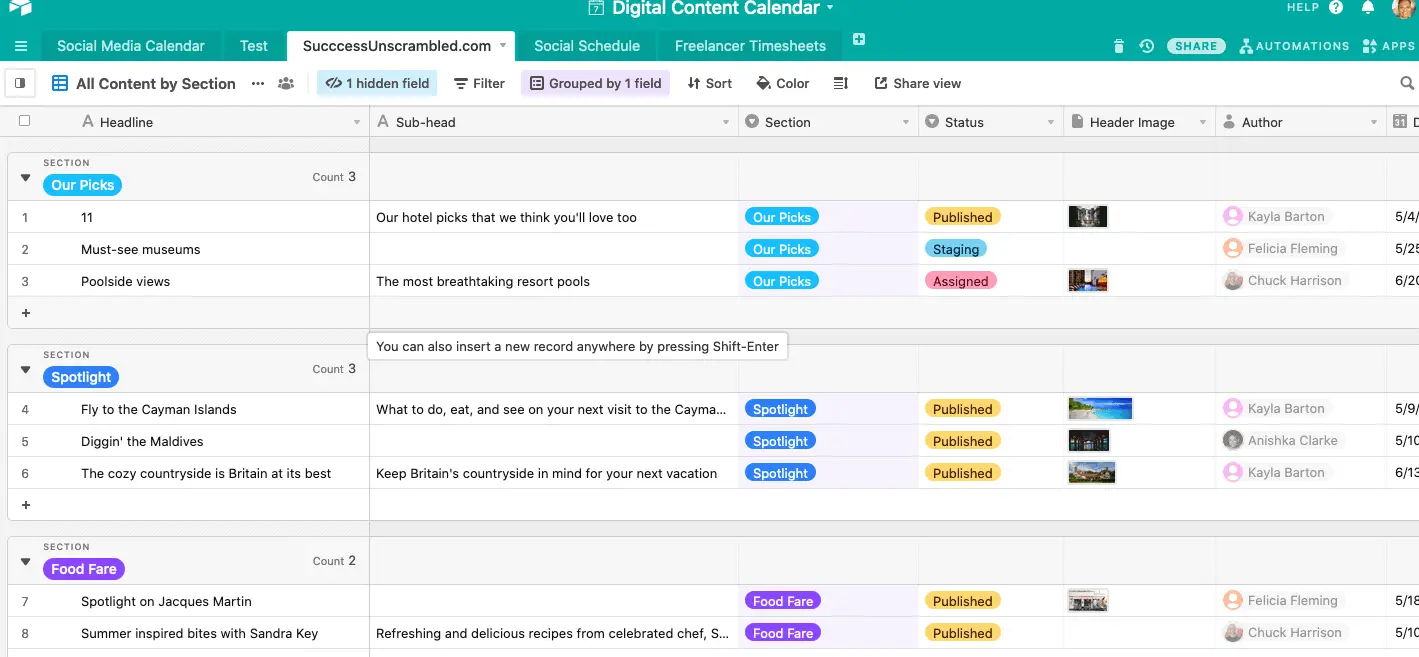This screenshot has width=1419, height=657.
Task: Open the user account avatar
Action: (1403, 8)
